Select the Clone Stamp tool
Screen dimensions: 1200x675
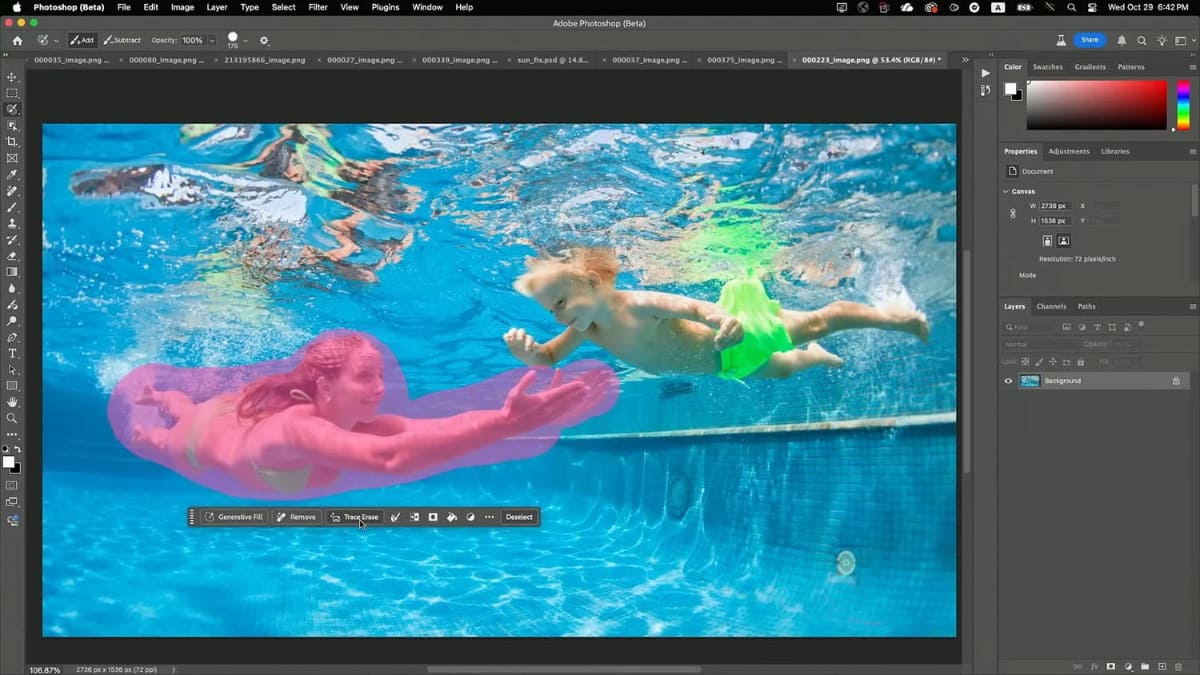tap(12, 224)
